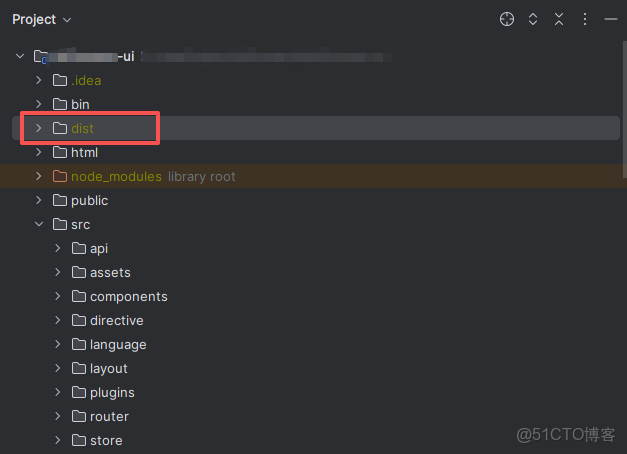Hide the Project tool window
This screenshot has height=454, width=627.
610,19
